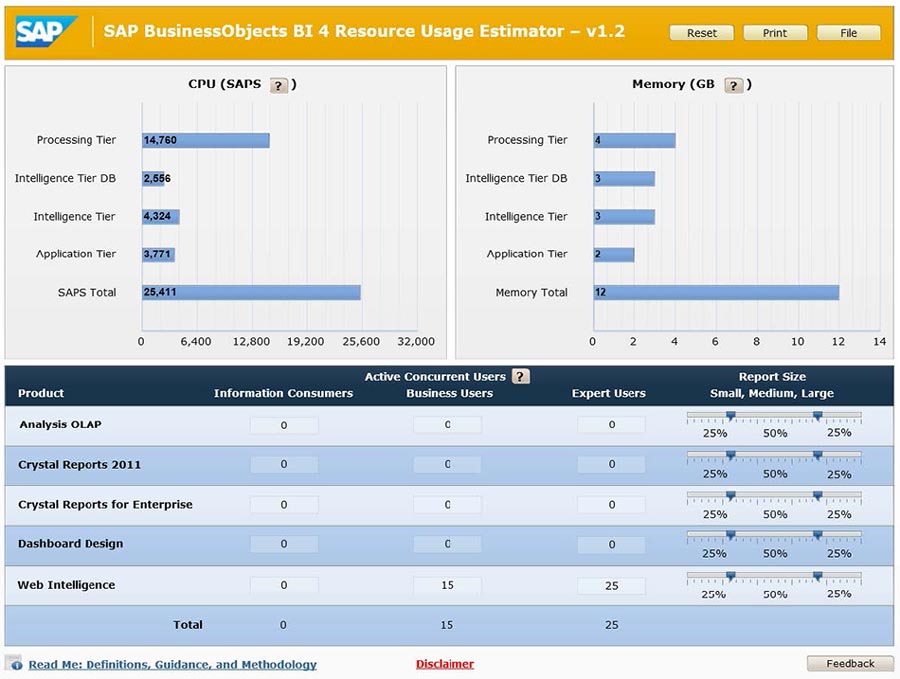The width and height of the screenshot is (900, 679).
Task: Select Web Intelligence Business Users field showing 15
Action: click(447, 585)
